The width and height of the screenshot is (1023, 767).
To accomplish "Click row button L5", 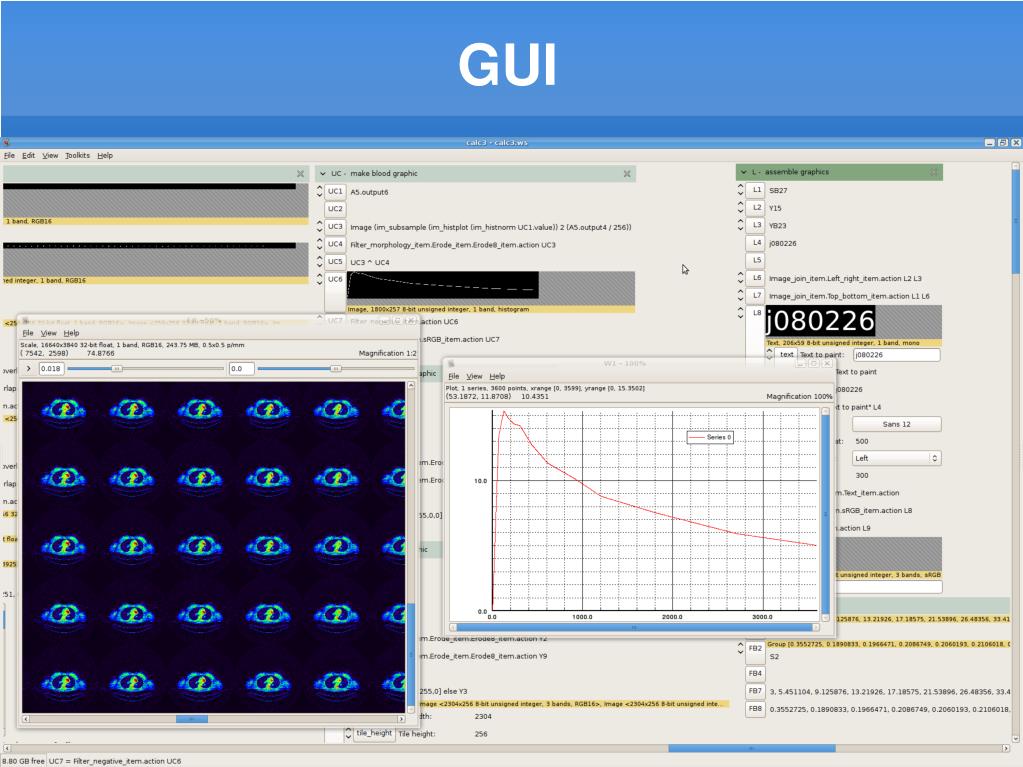I will (x=756, y=260).
